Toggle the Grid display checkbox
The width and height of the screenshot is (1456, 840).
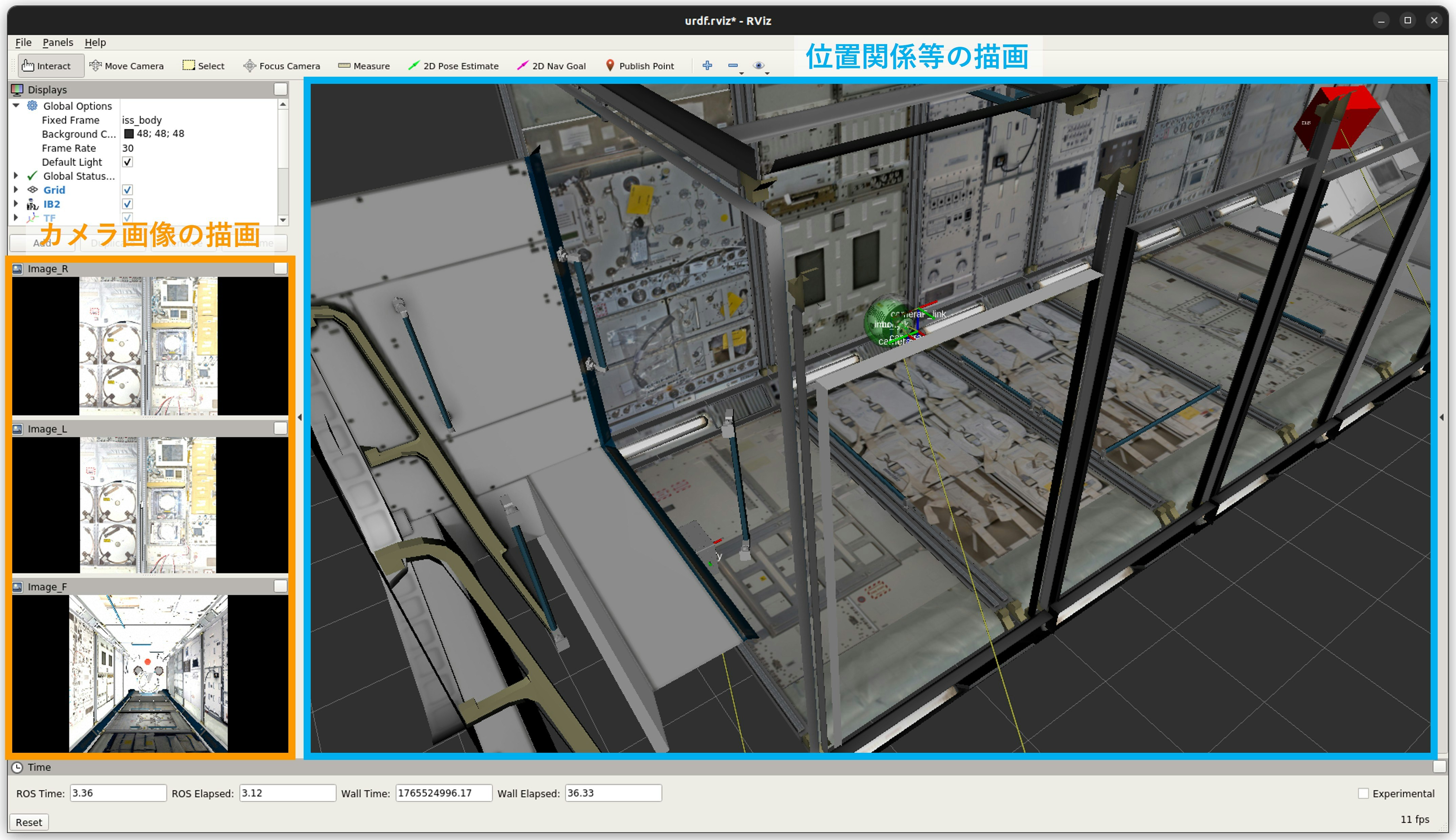pyautogui.click(x=128, y=190)
